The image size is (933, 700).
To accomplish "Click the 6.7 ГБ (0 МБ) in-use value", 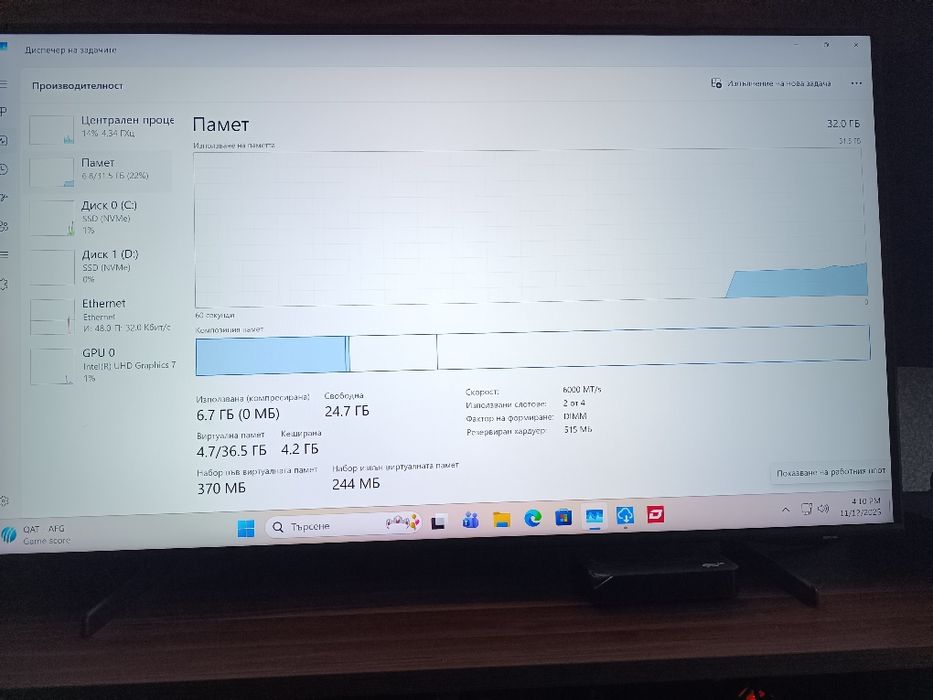I will click(x=238, y=414).
